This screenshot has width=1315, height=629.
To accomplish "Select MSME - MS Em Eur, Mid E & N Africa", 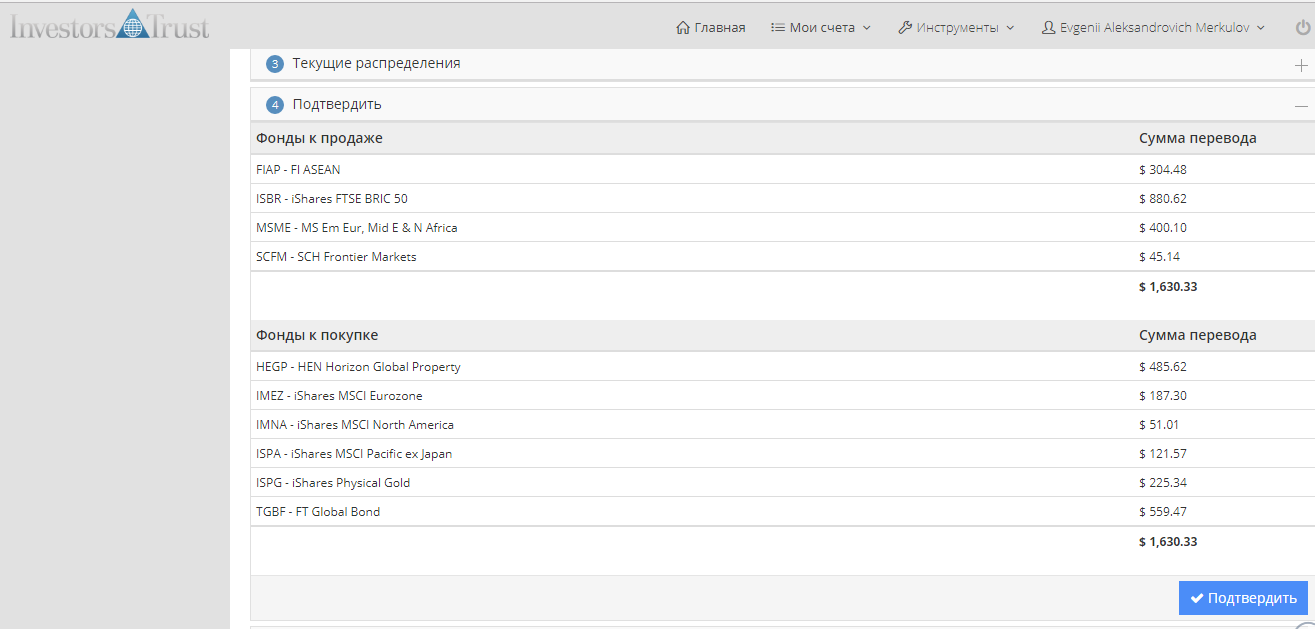I will coord(782,227).
